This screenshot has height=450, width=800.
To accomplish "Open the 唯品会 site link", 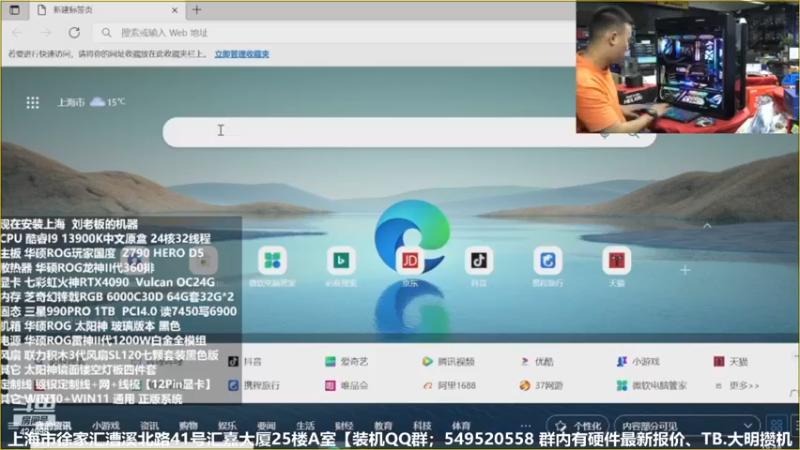I will [346, 385].
